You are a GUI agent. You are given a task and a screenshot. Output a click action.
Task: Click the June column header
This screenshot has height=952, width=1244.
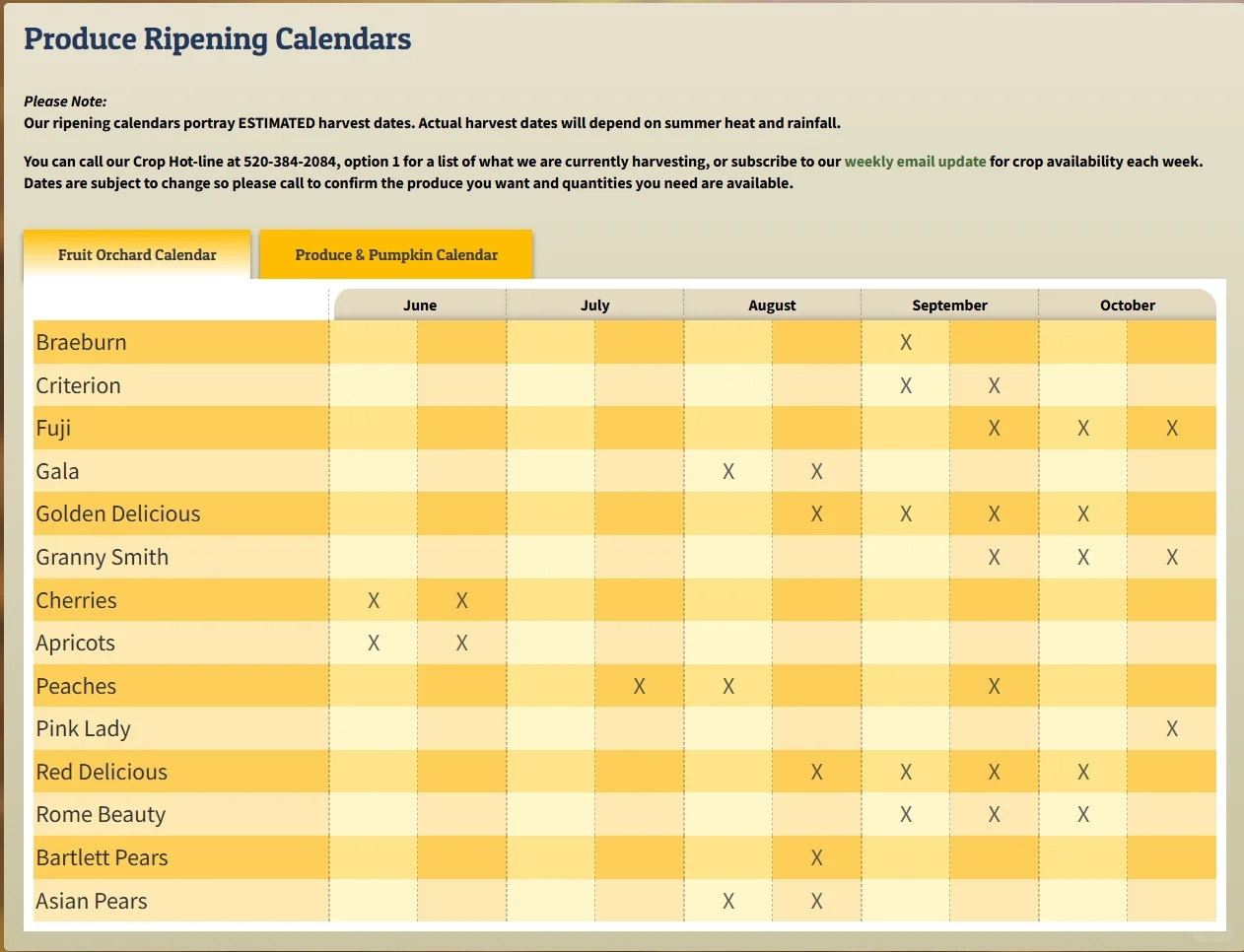click(420, 306)
